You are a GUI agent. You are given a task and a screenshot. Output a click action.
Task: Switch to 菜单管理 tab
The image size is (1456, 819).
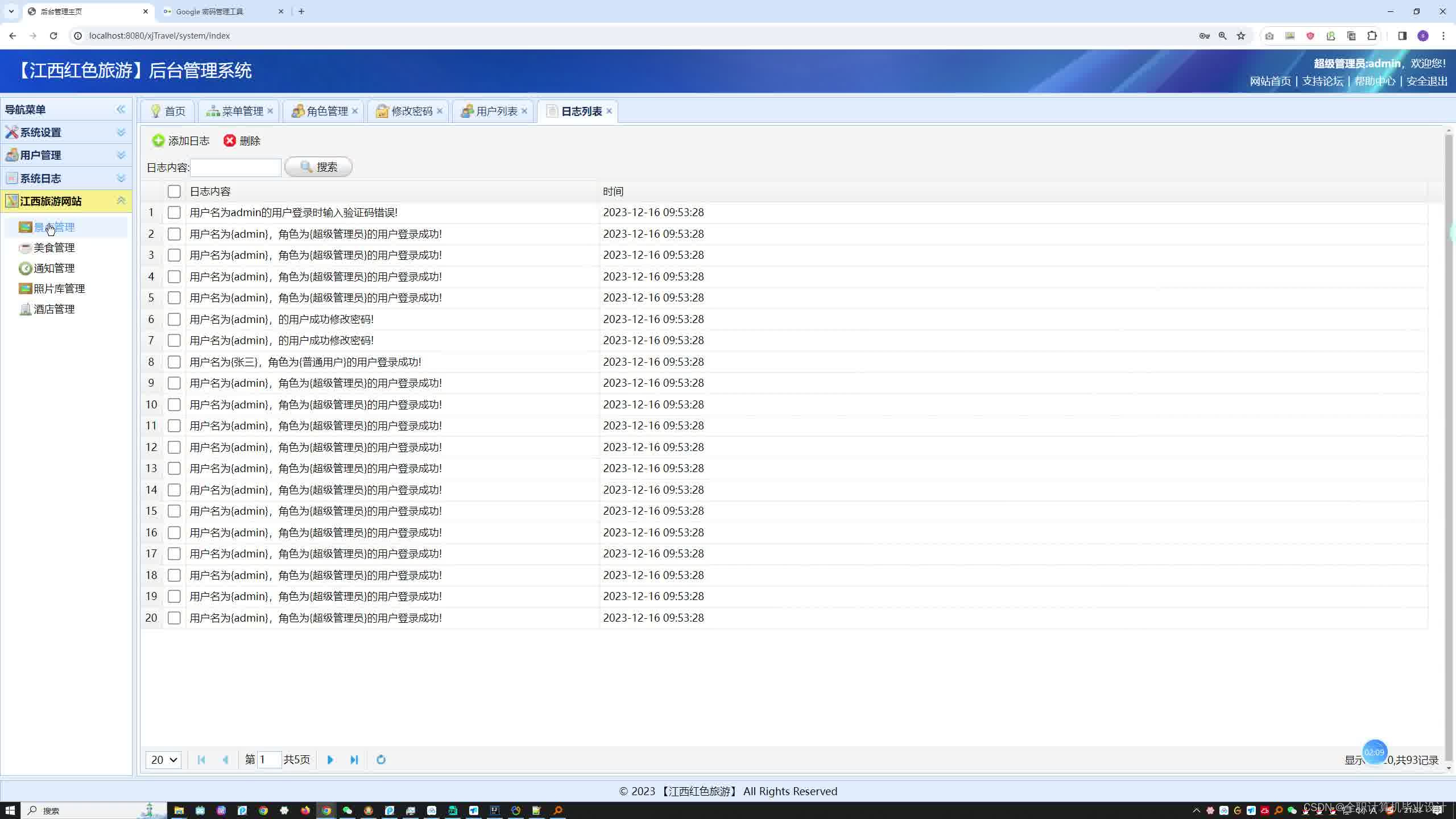pos(242,111)
